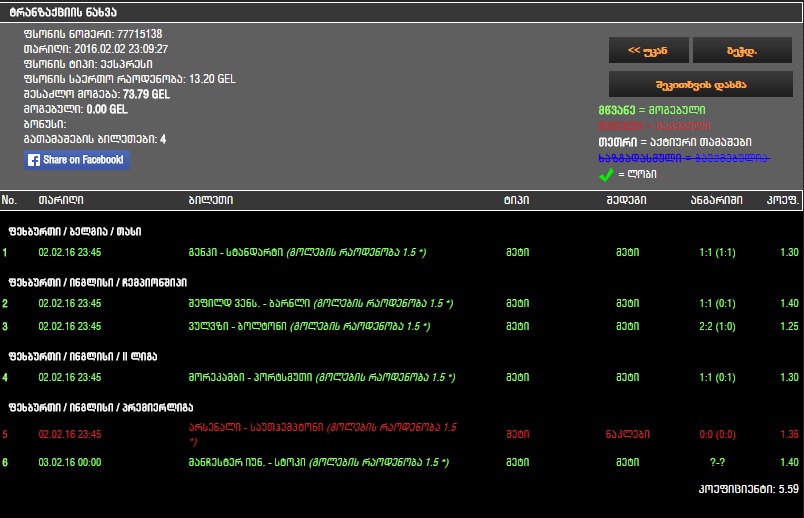Click the total 'კოეფიციენტი: 5.59' text
The image size is (804, 518).
[x=749, y=489]
